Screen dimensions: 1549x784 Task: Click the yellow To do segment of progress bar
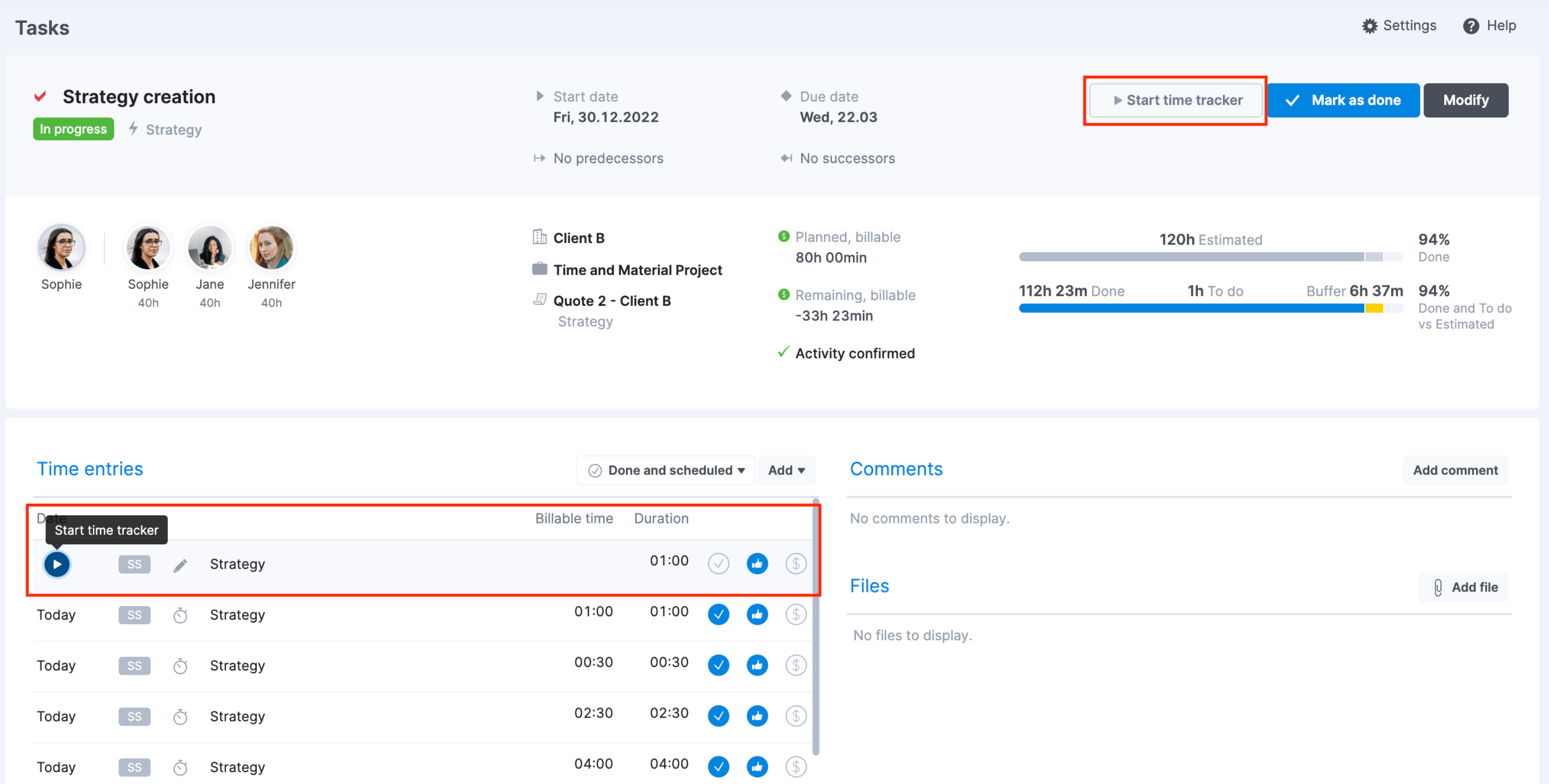(x=1373, y=309)
